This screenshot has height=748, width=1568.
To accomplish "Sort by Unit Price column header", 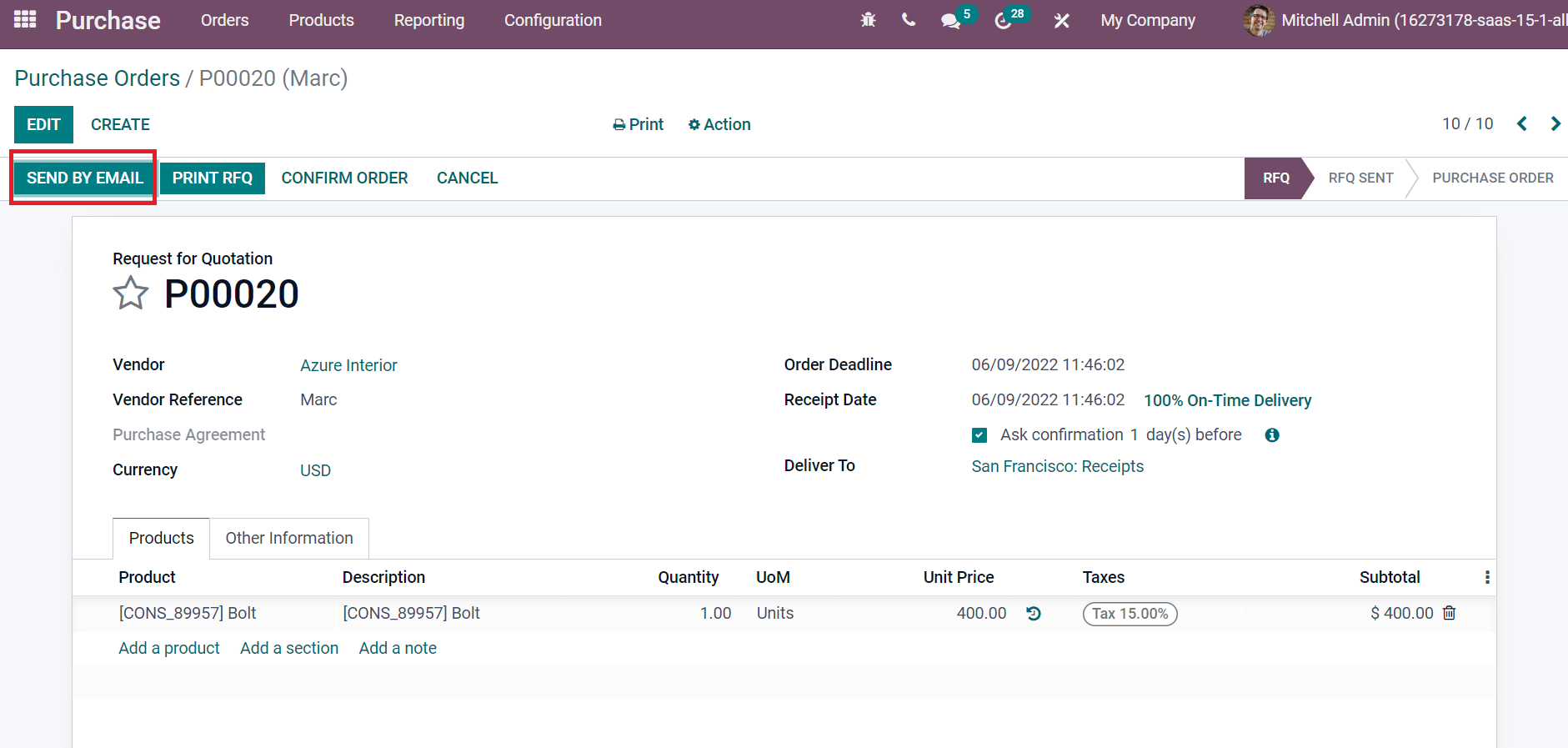I will pos(959,577).
